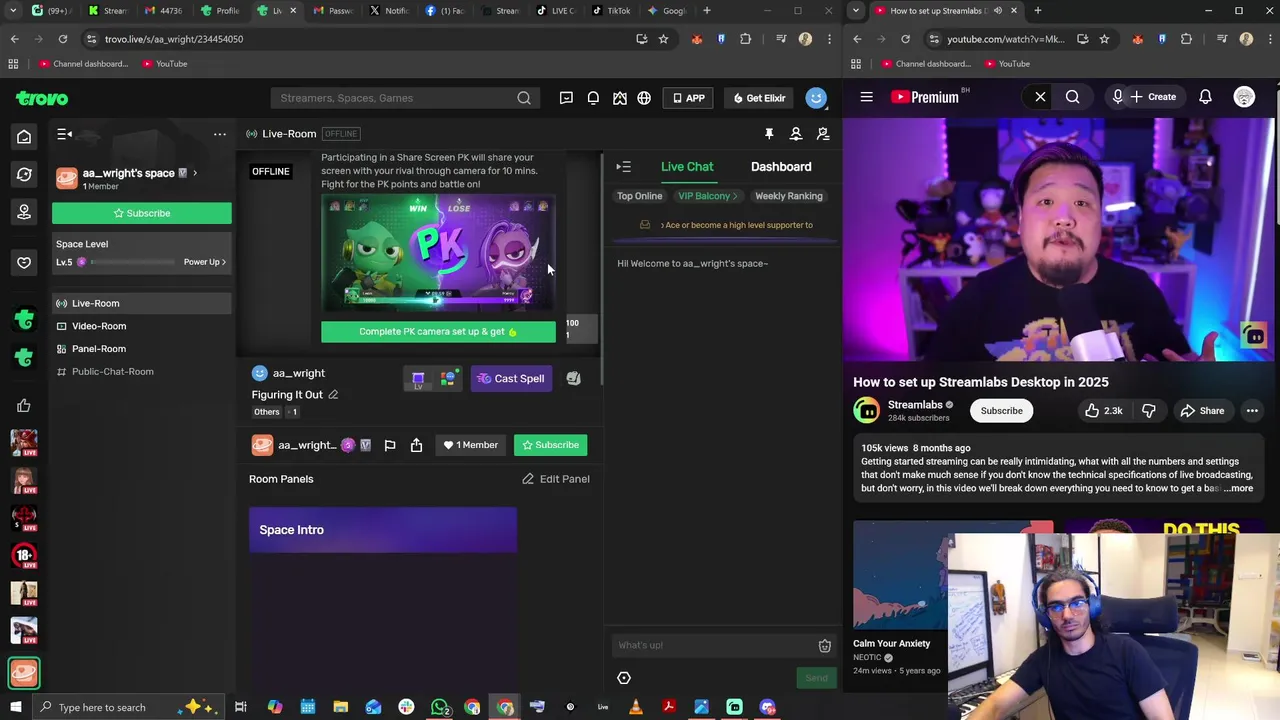Open Trovo notifications bell

[593, 98]
